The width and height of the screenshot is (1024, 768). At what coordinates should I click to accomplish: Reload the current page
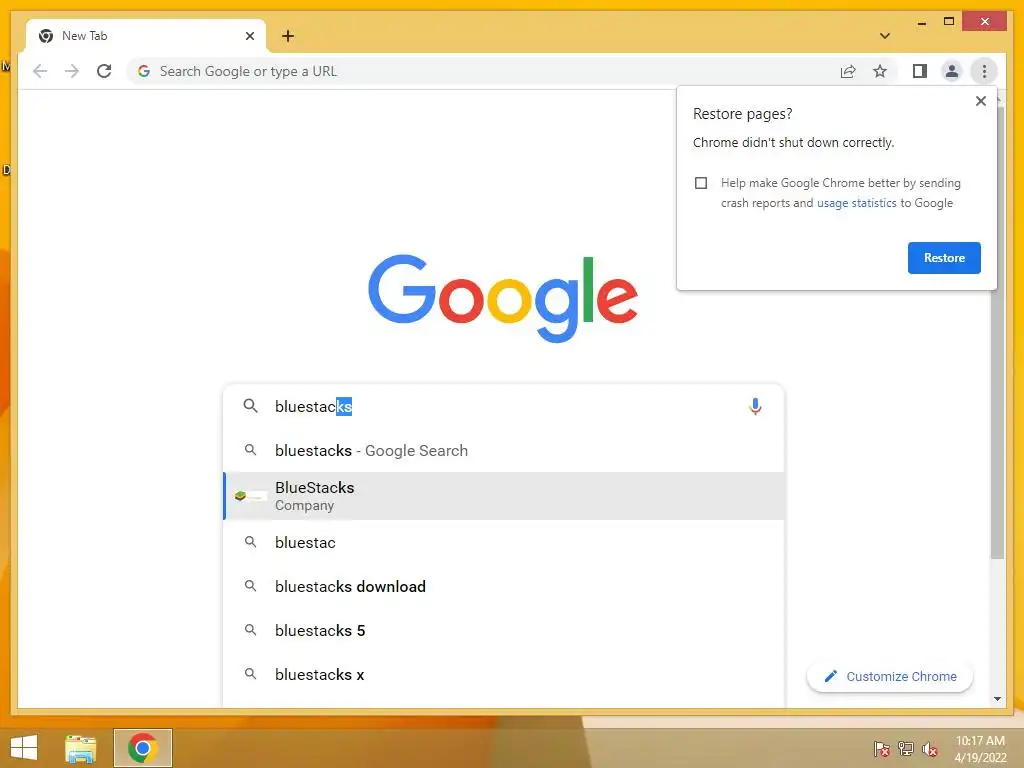point(104,71)
